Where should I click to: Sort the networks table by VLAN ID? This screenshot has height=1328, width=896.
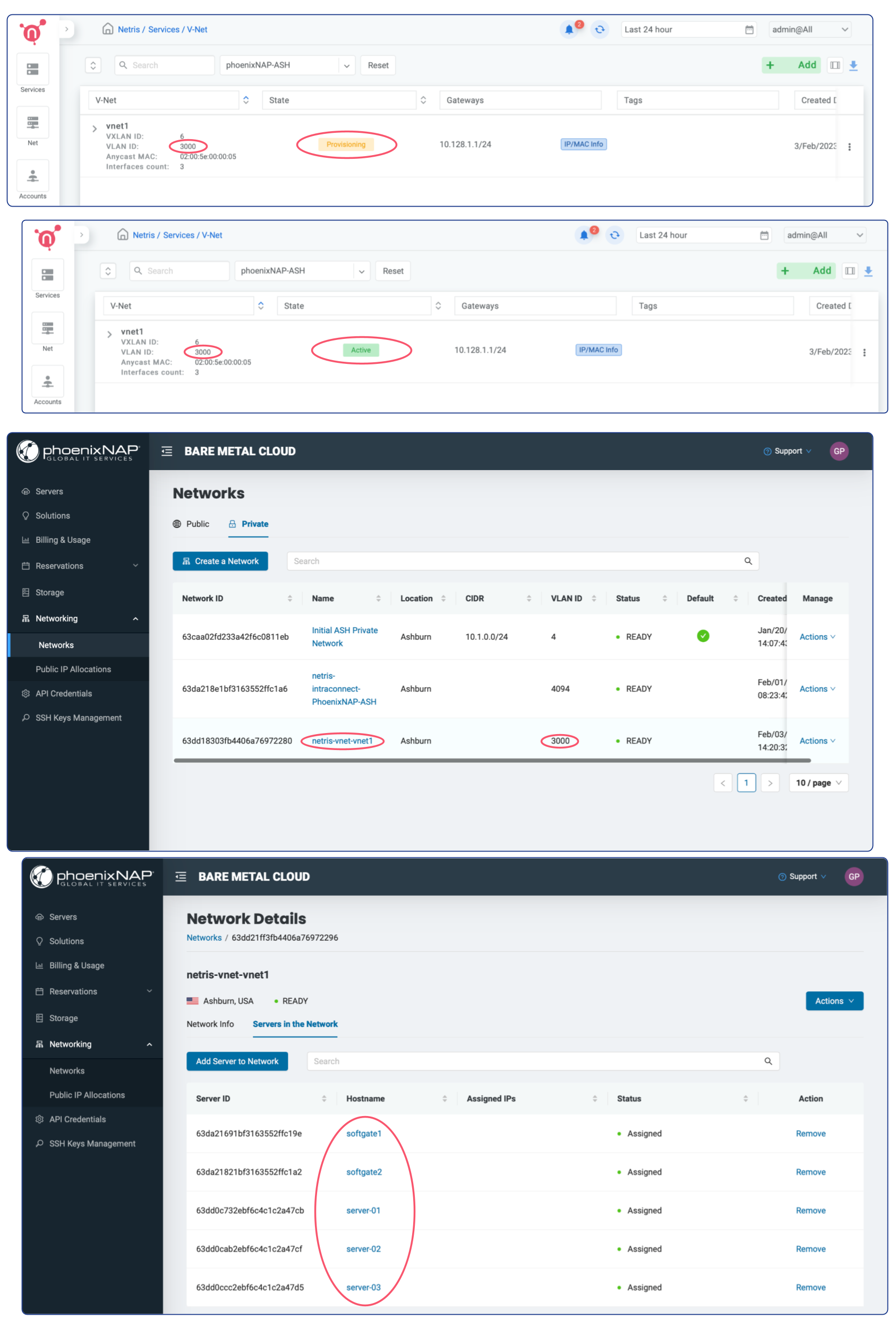594,598
